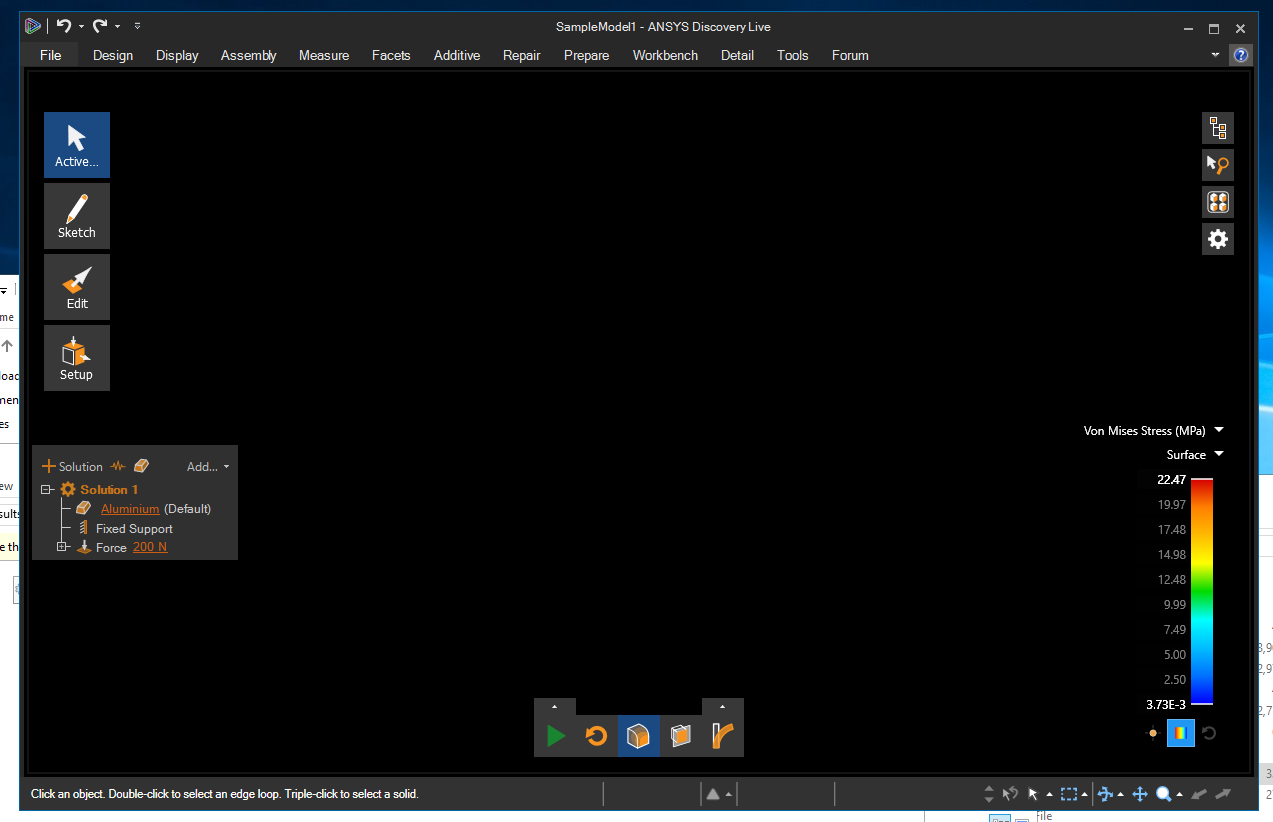Toggle the highlighted solid cube display mode

638,737
